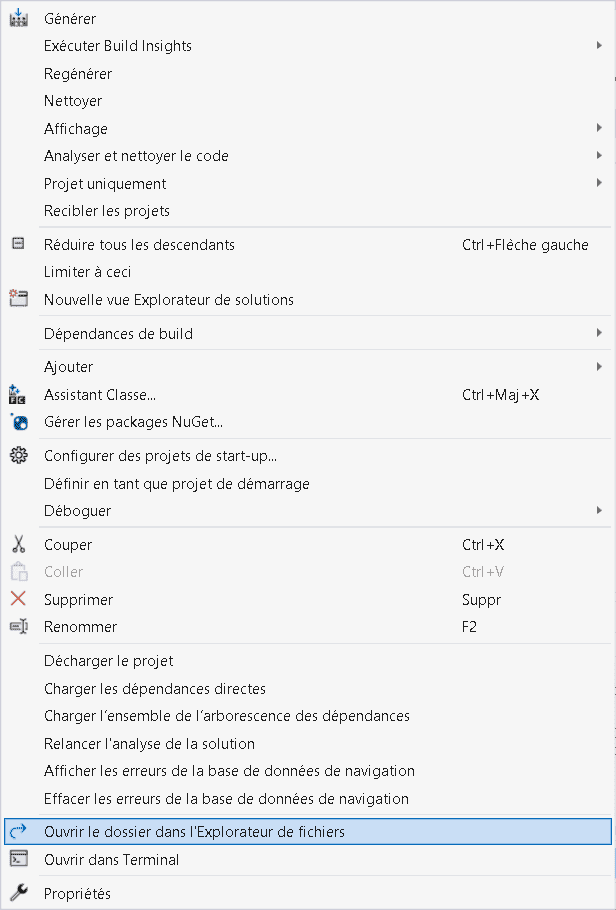Click the NuGet packages icon
This screenshot has width=616, height=910.
point(19,422)
